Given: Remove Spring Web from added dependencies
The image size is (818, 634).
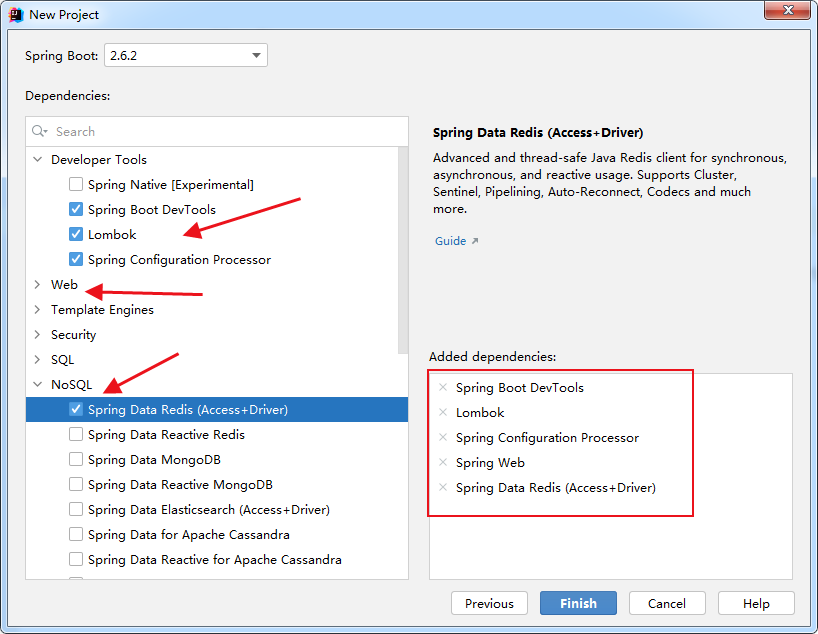Looking at the screenshot, I should pyautogui.click(x=443, y=462).
